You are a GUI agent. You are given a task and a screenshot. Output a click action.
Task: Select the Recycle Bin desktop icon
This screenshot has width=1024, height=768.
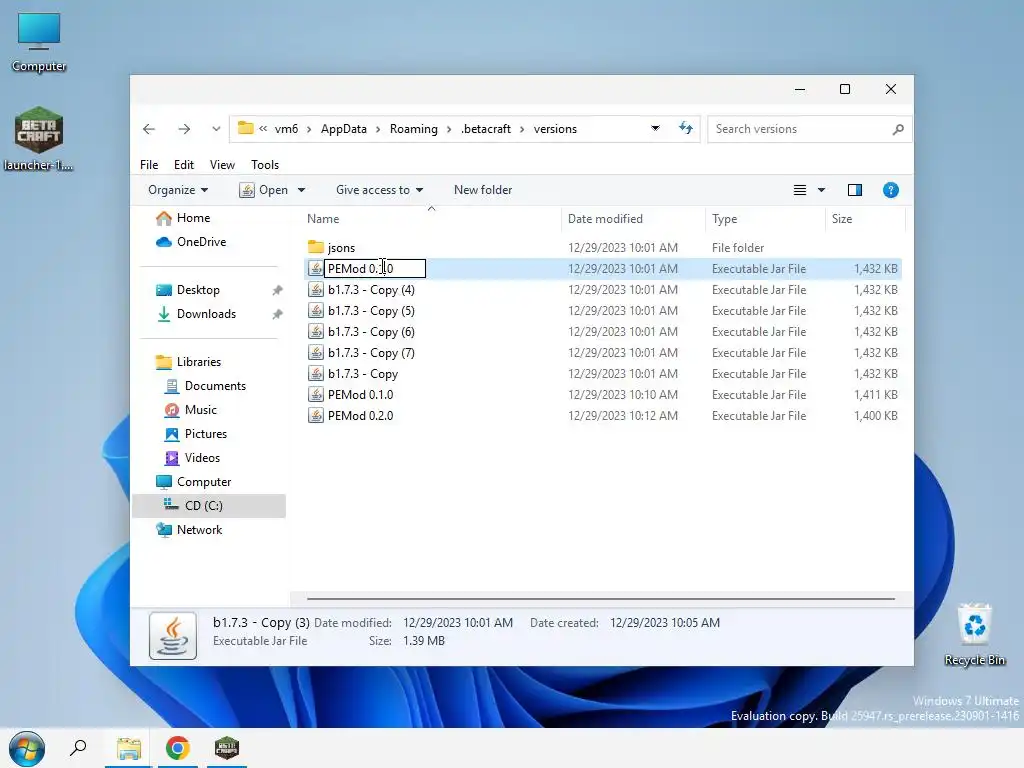click(974, 635)
